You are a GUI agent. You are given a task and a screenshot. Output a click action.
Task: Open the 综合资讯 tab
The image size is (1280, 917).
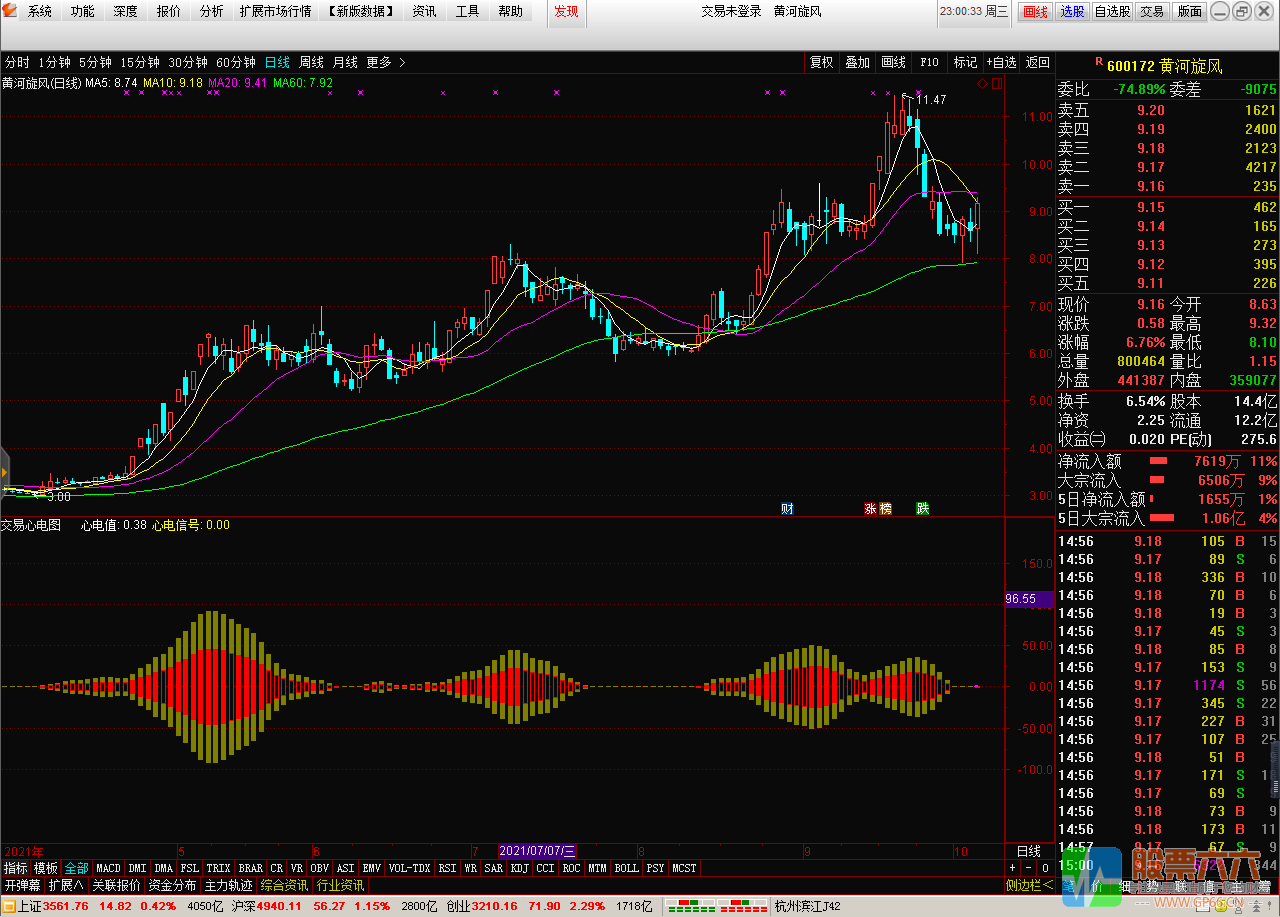285,885
